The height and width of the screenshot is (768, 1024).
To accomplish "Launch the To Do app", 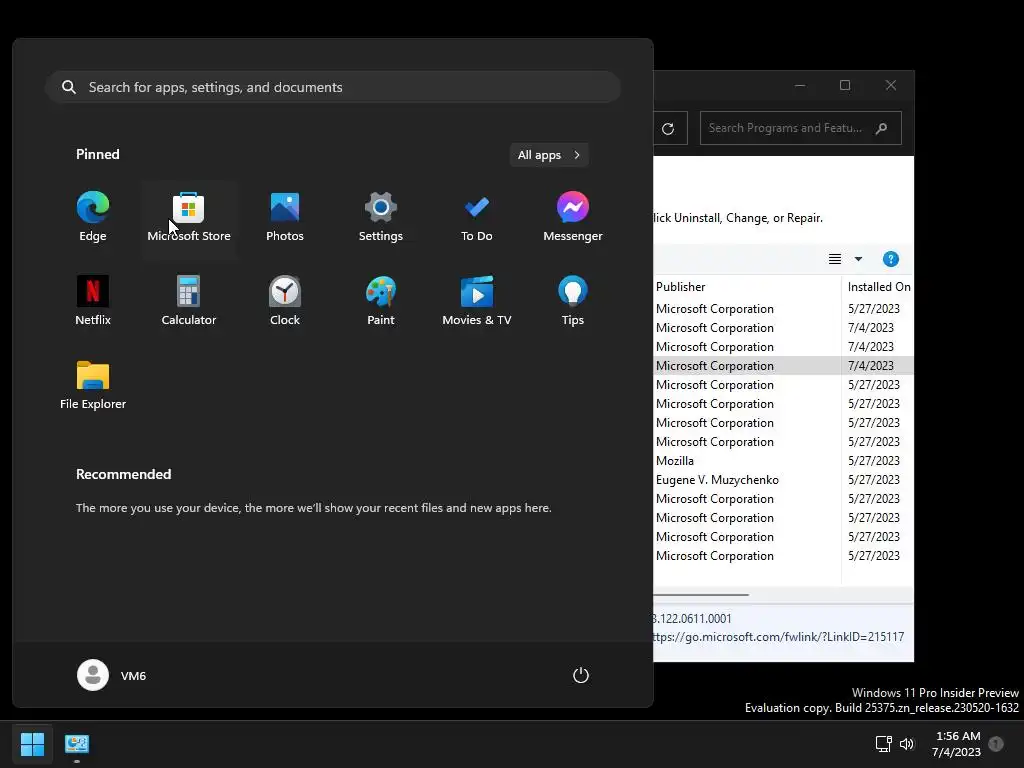I will point(477,217).
